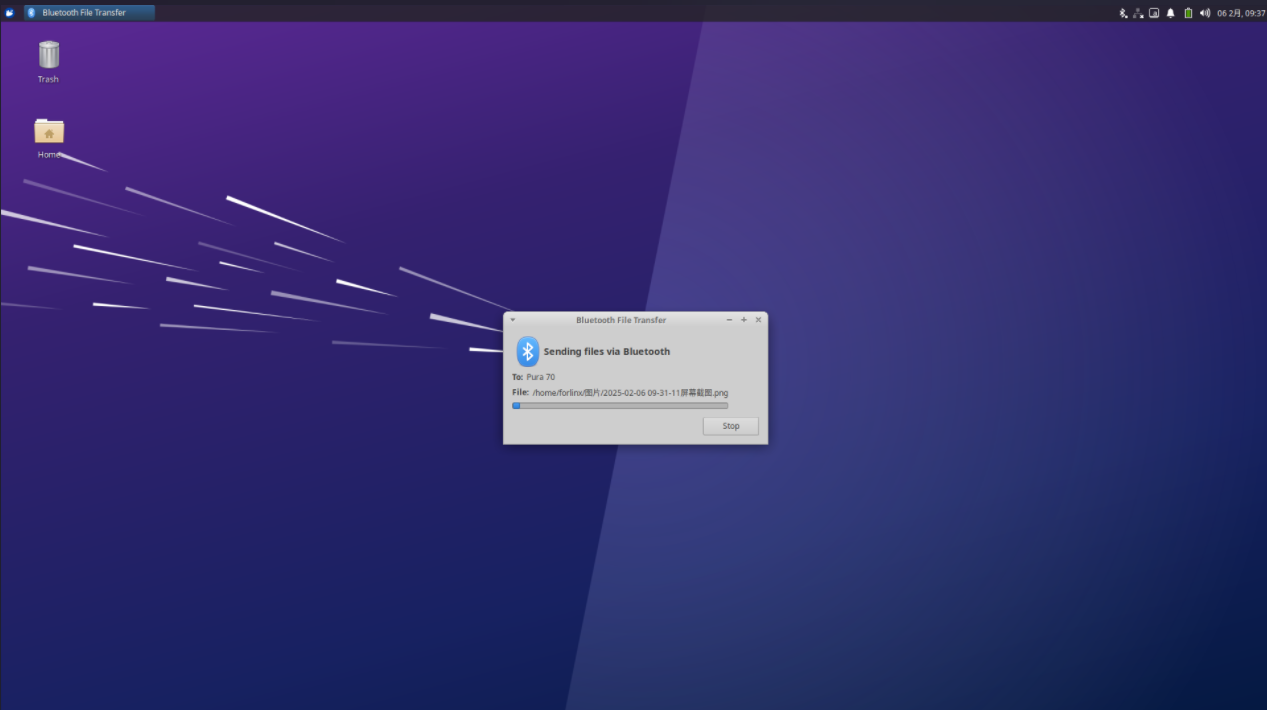
Task: Click the Bluetooth File Transfer title bar
Action: point(621,320)
